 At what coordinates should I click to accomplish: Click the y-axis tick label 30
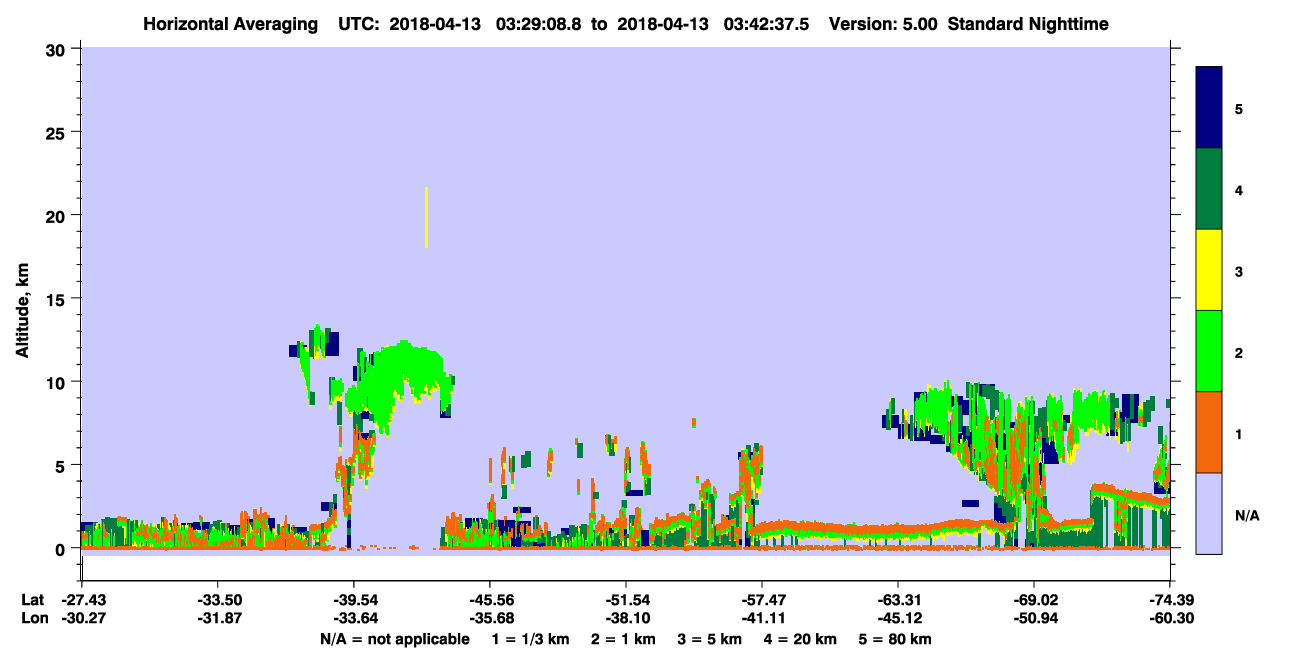click(58, 48)
